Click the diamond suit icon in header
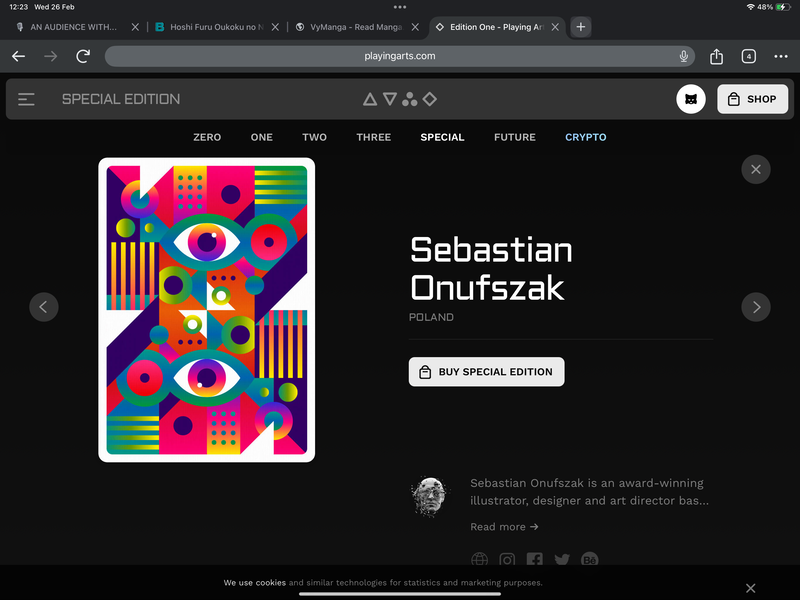Image resolution: width=800 pixels, height=600 pixels. [430, 99]
